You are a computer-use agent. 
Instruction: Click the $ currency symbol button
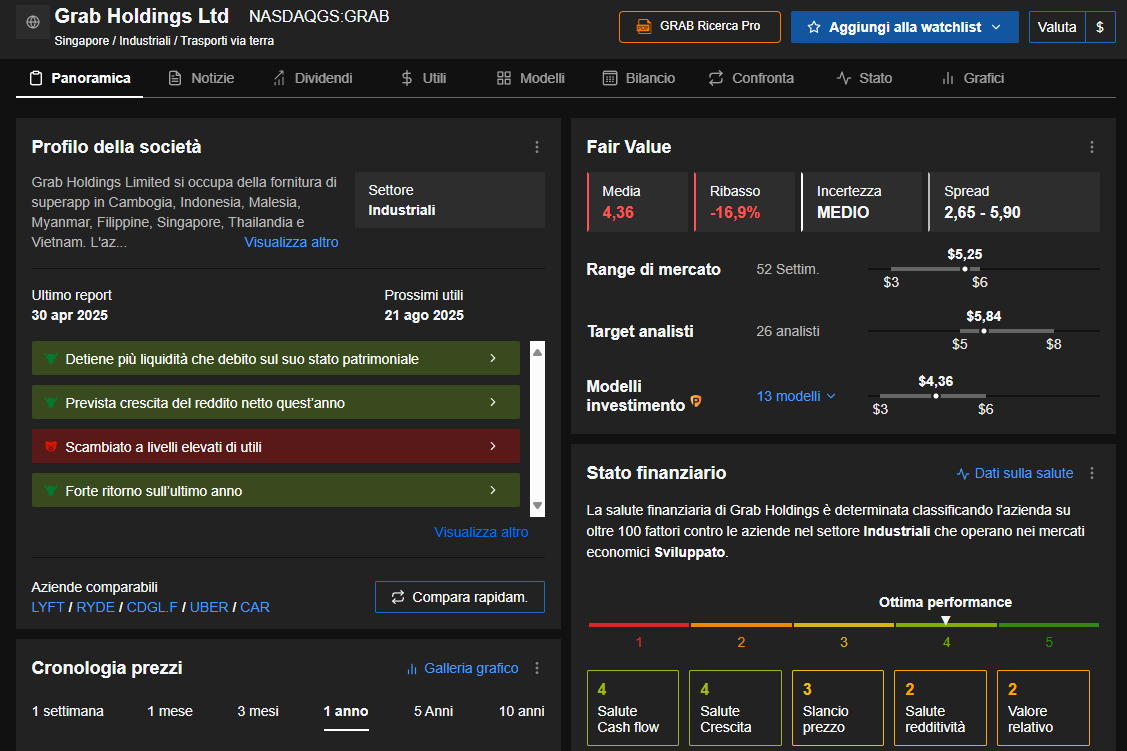pos(1100,27)
